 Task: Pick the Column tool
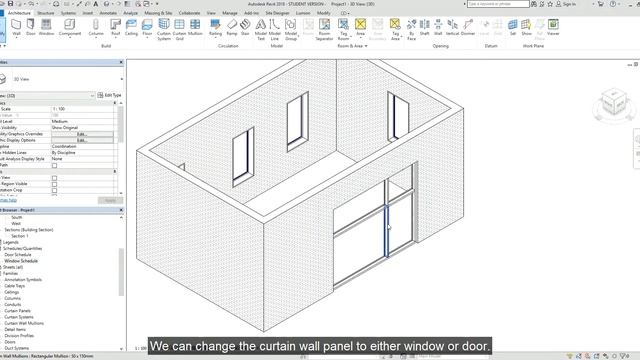pos(96,28)
